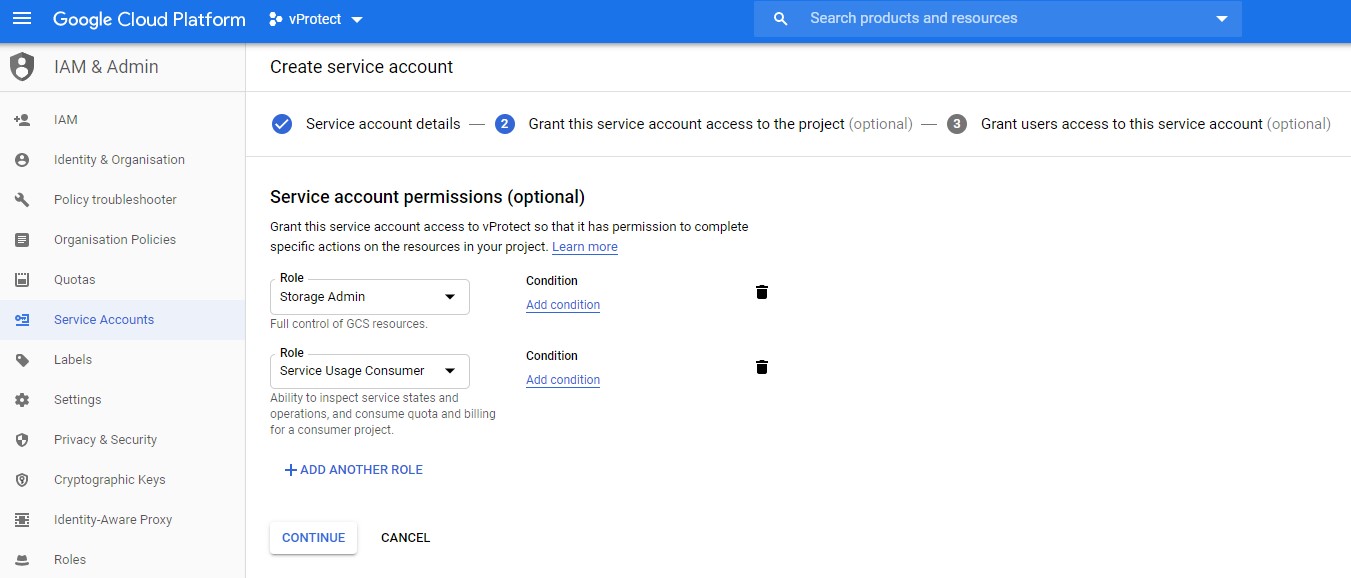
Task: Expand the search bar dropdown arrow
Action: tap(1221, 19)
